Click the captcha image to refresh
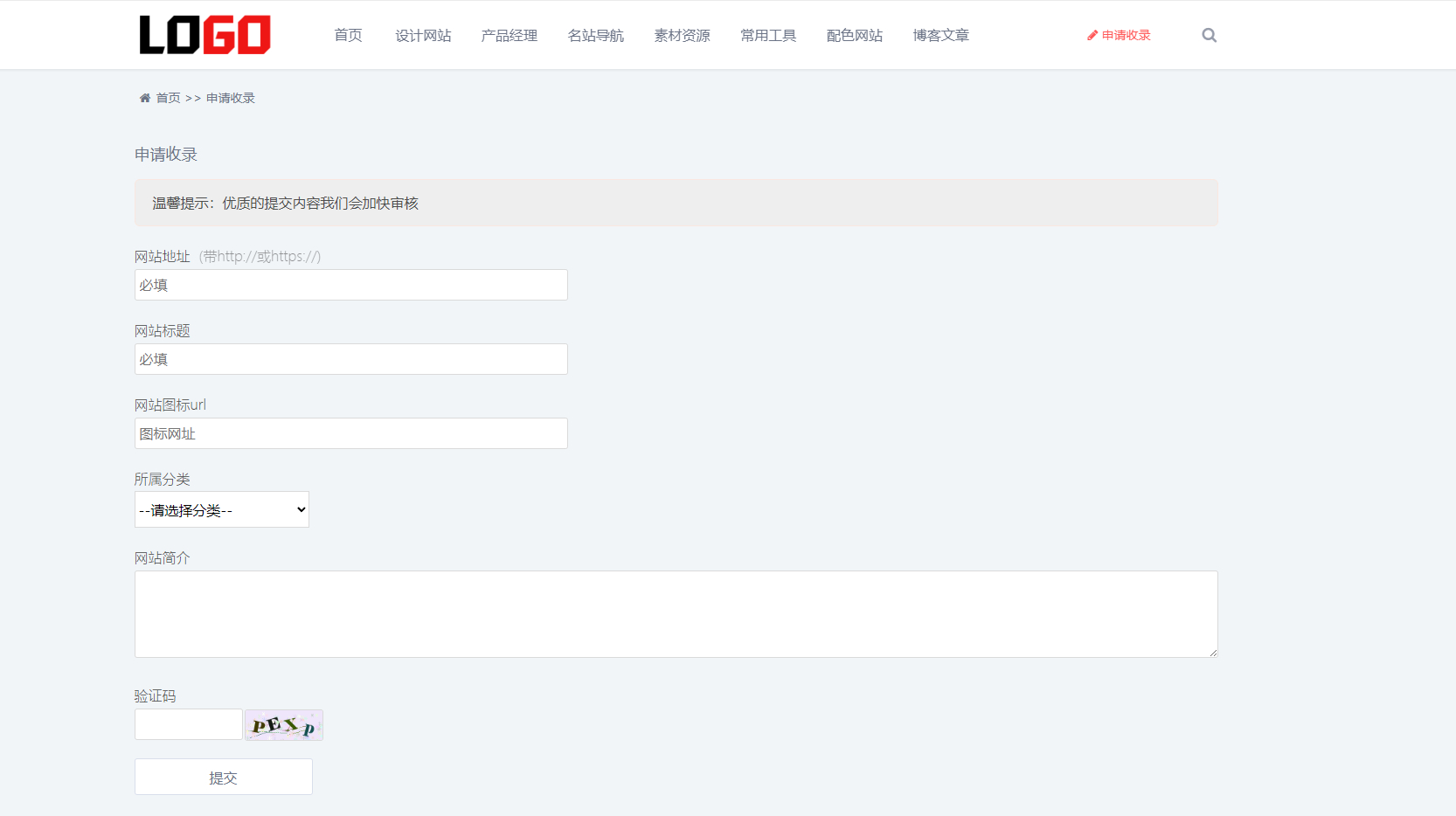1456x816 pixels. point(283,724)
